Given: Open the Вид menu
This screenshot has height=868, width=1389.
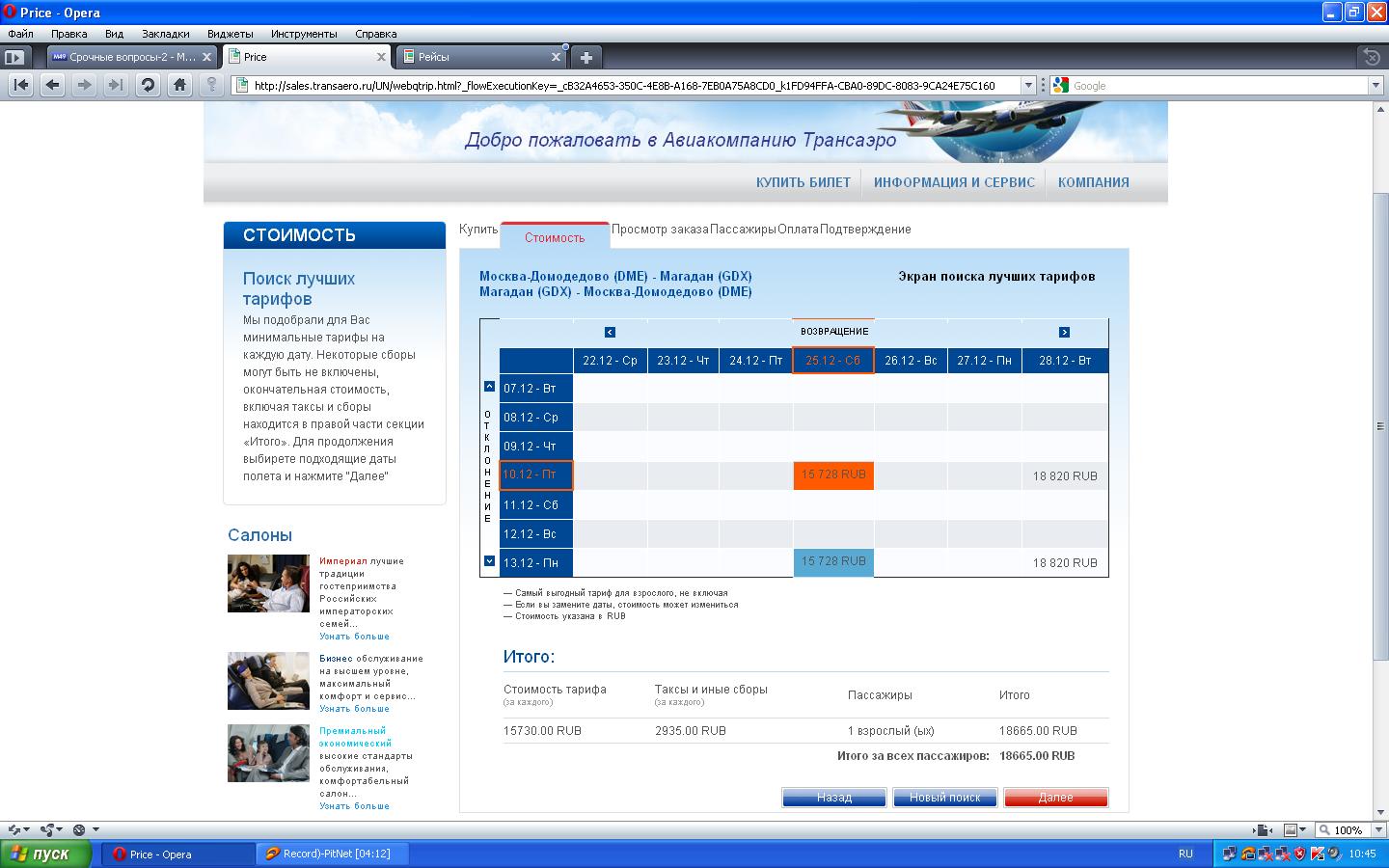Looking at the screenshot, I should click(114, 34).
